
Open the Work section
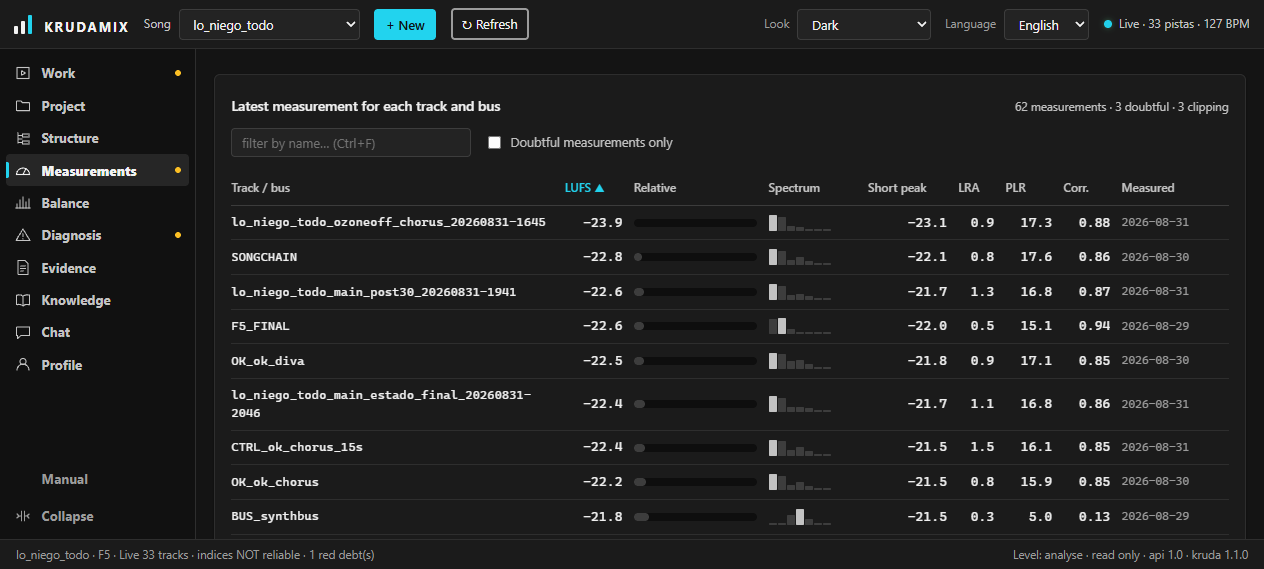pos(97,73)
